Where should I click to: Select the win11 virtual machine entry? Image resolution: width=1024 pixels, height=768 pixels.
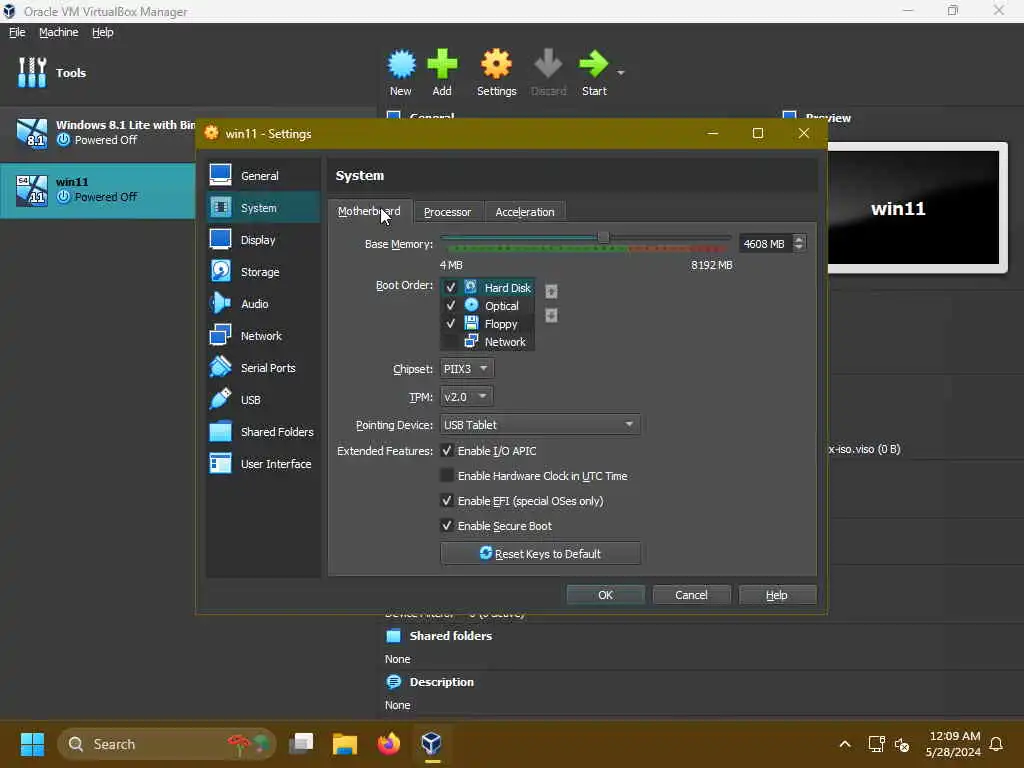point(98,190)
